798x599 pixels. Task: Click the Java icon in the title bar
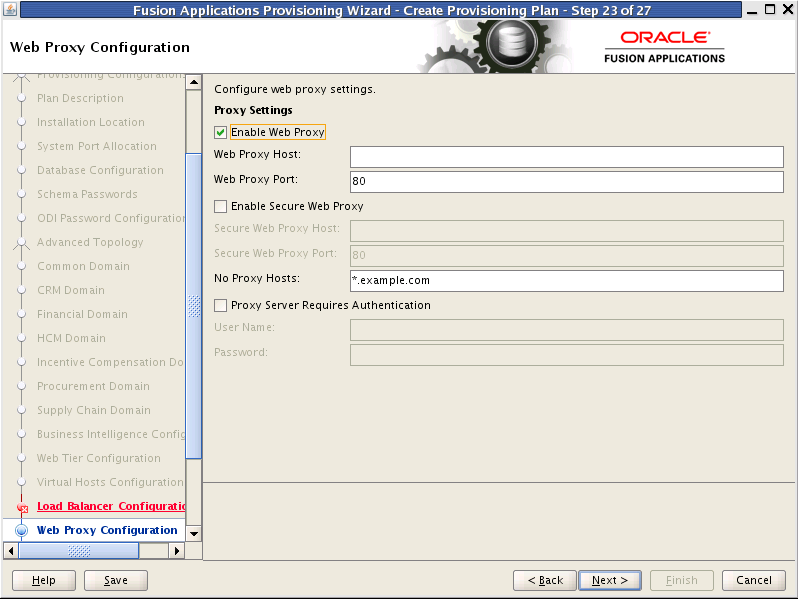pos(10,9)
